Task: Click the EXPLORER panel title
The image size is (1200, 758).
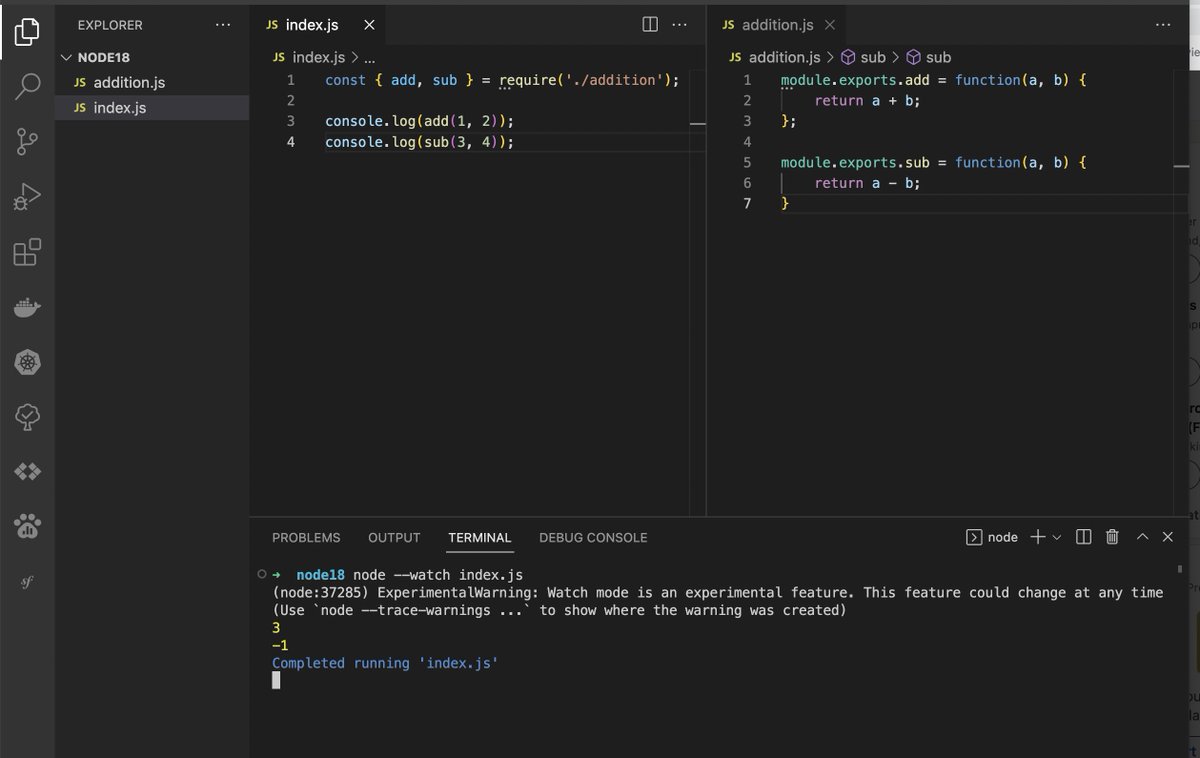Action: [x=110, y=25]
